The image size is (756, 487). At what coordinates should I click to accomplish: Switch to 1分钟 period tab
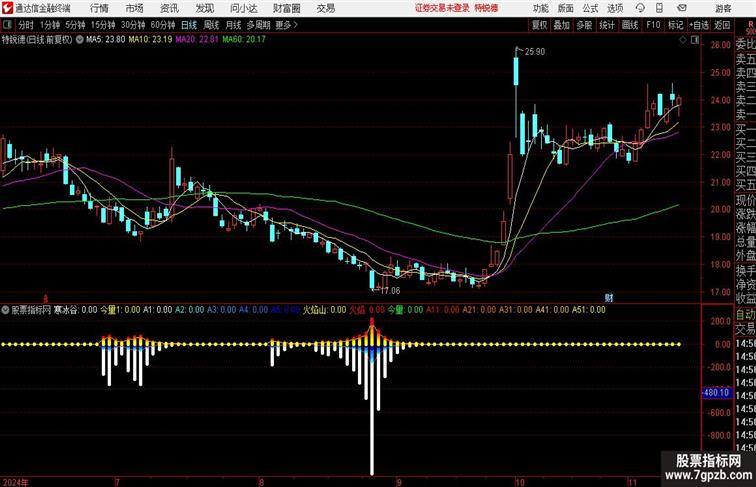[x=50, y=25]
